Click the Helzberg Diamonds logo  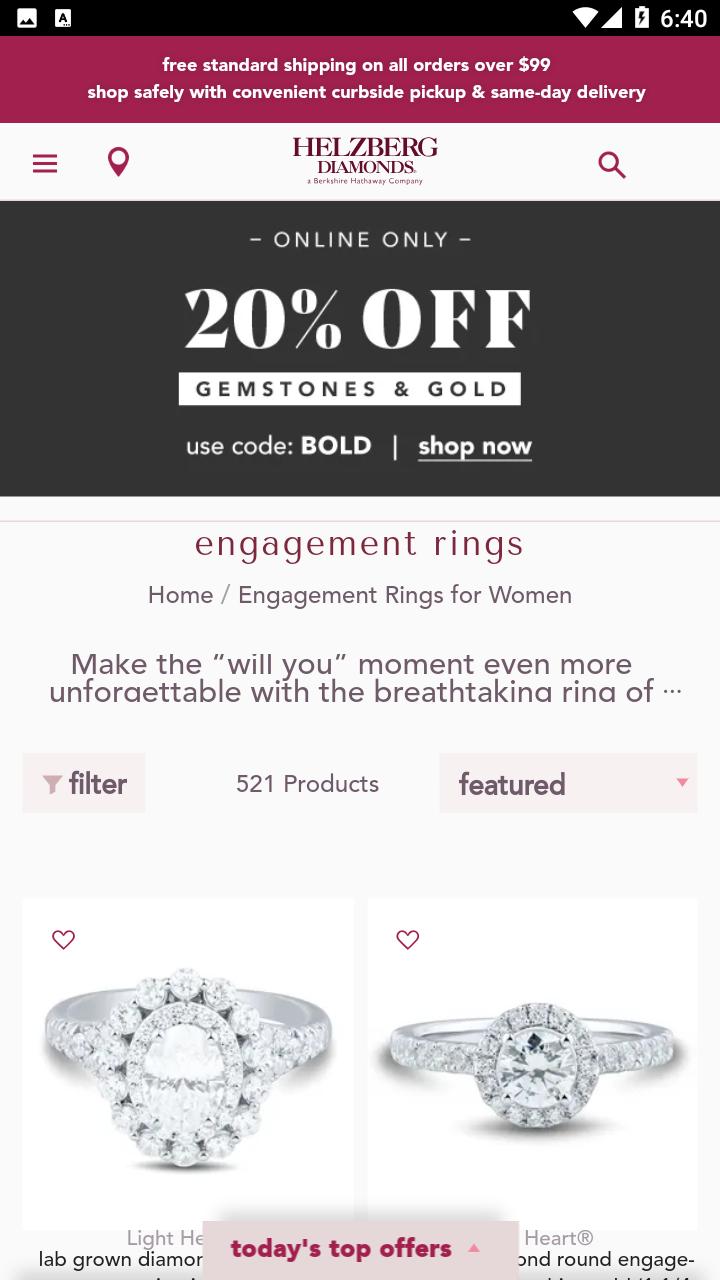pyautogui.click(x=365, y=161)
